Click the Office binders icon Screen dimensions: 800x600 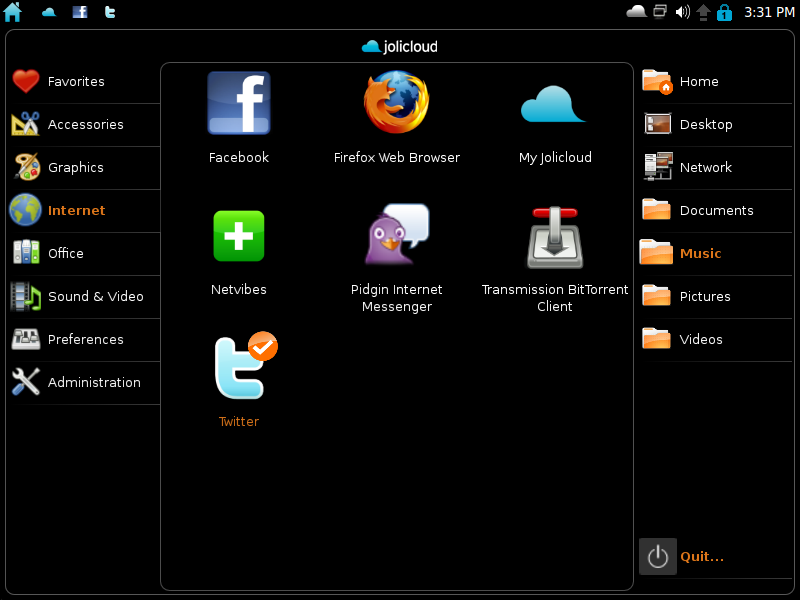pos(26,252)
